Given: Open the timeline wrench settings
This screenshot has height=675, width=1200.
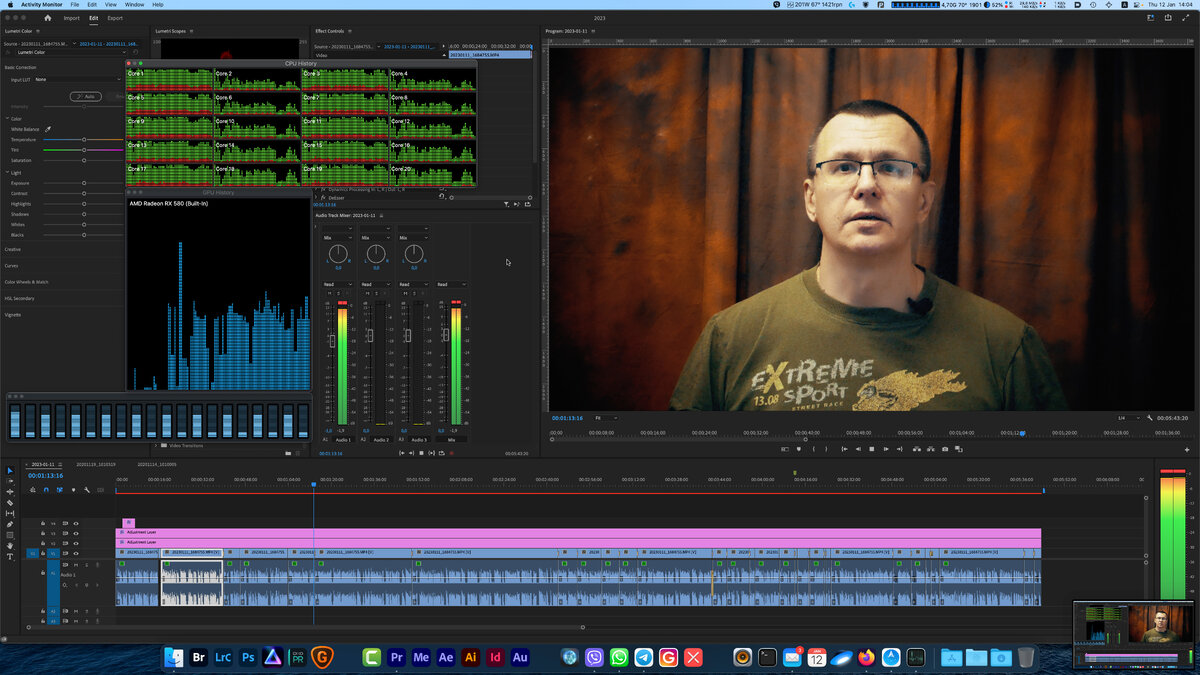Looking at the screenshot, I should click(87, 489).
